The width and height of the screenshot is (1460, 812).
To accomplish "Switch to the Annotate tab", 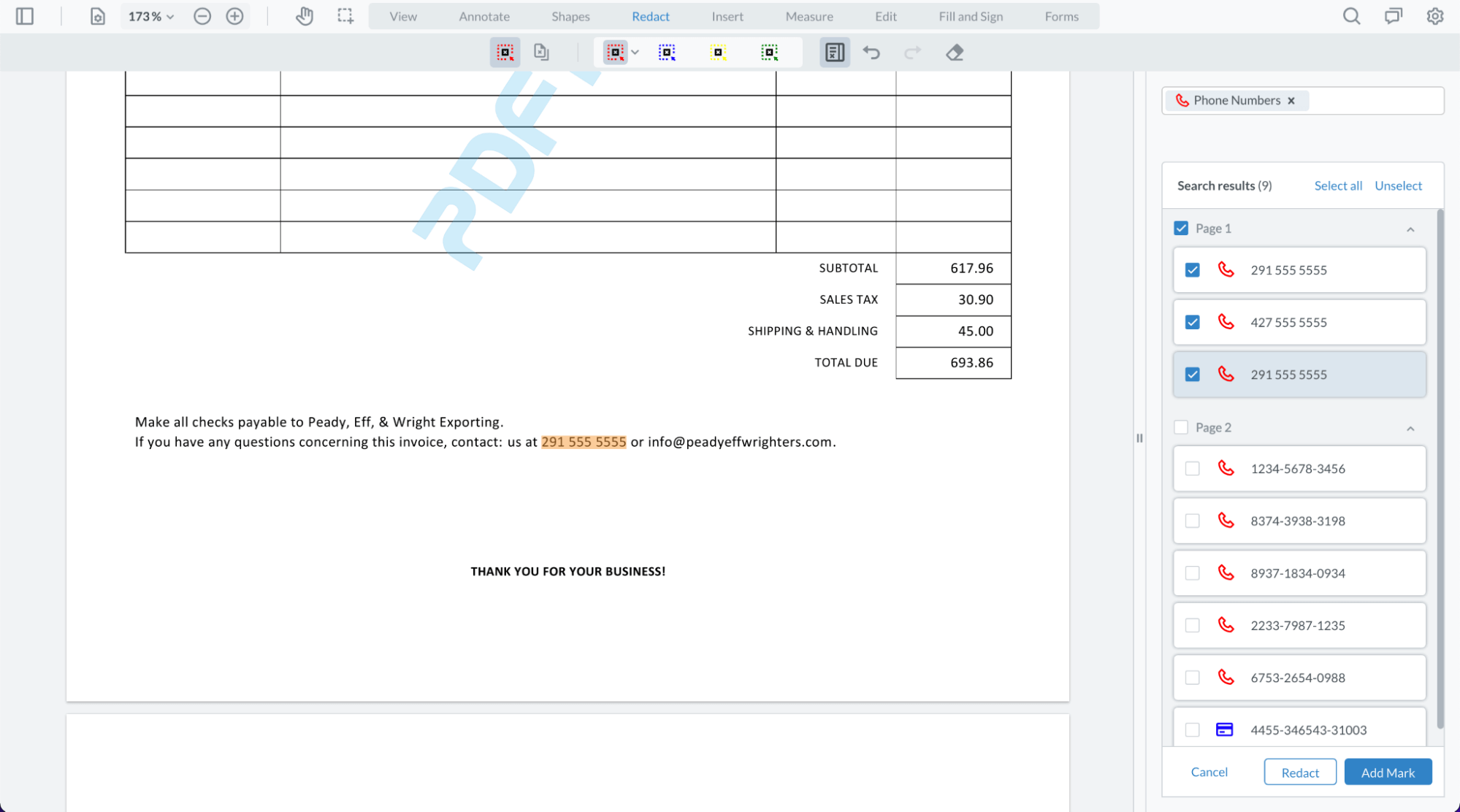I will (x=484, y=16).
